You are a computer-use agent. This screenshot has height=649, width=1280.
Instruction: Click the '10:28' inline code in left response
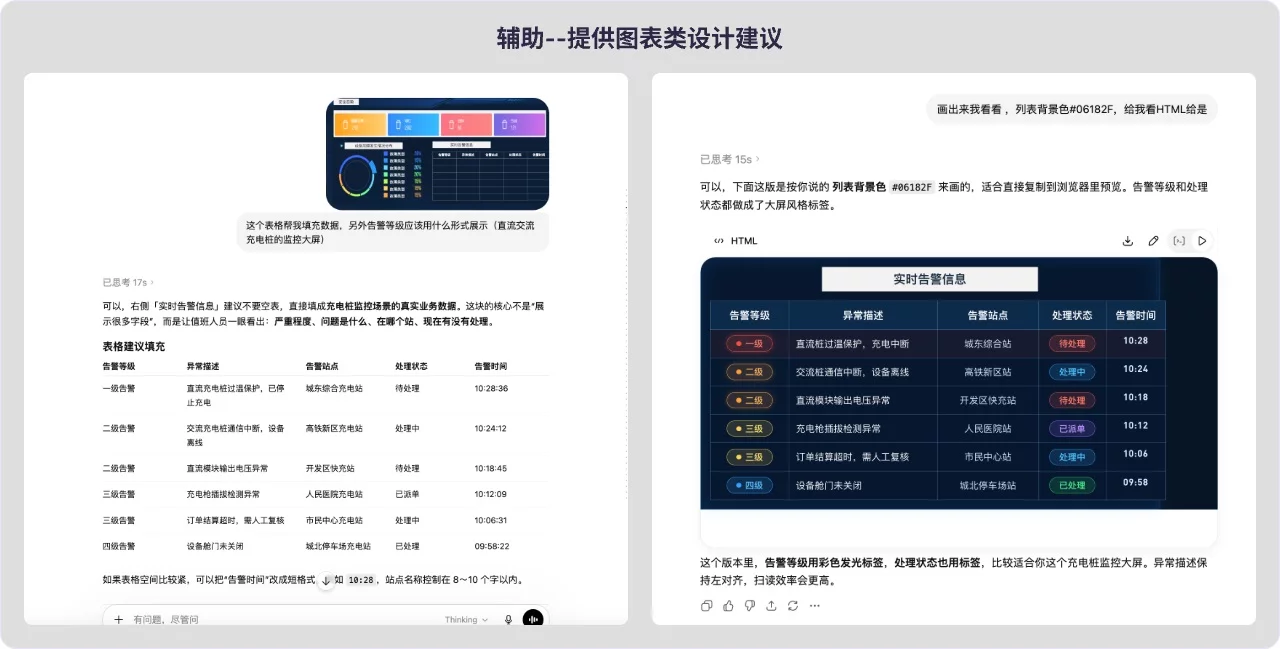click(x=361, y=580)
